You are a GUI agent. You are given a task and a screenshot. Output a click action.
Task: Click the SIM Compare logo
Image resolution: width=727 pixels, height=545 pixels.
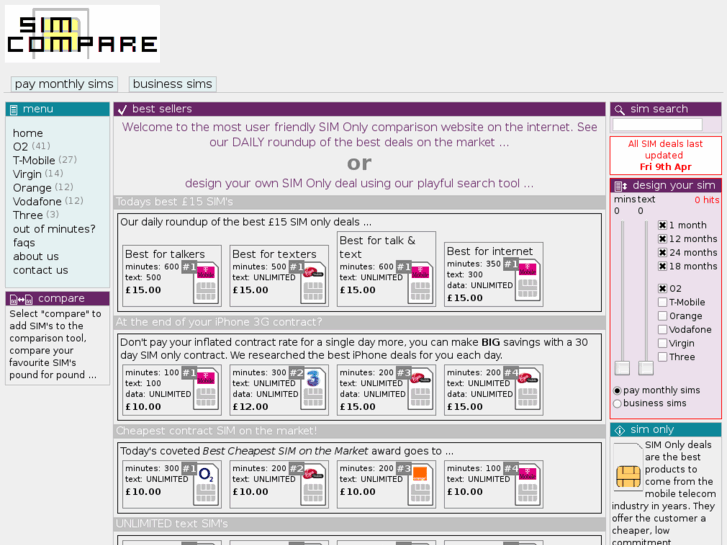point(83,34)
